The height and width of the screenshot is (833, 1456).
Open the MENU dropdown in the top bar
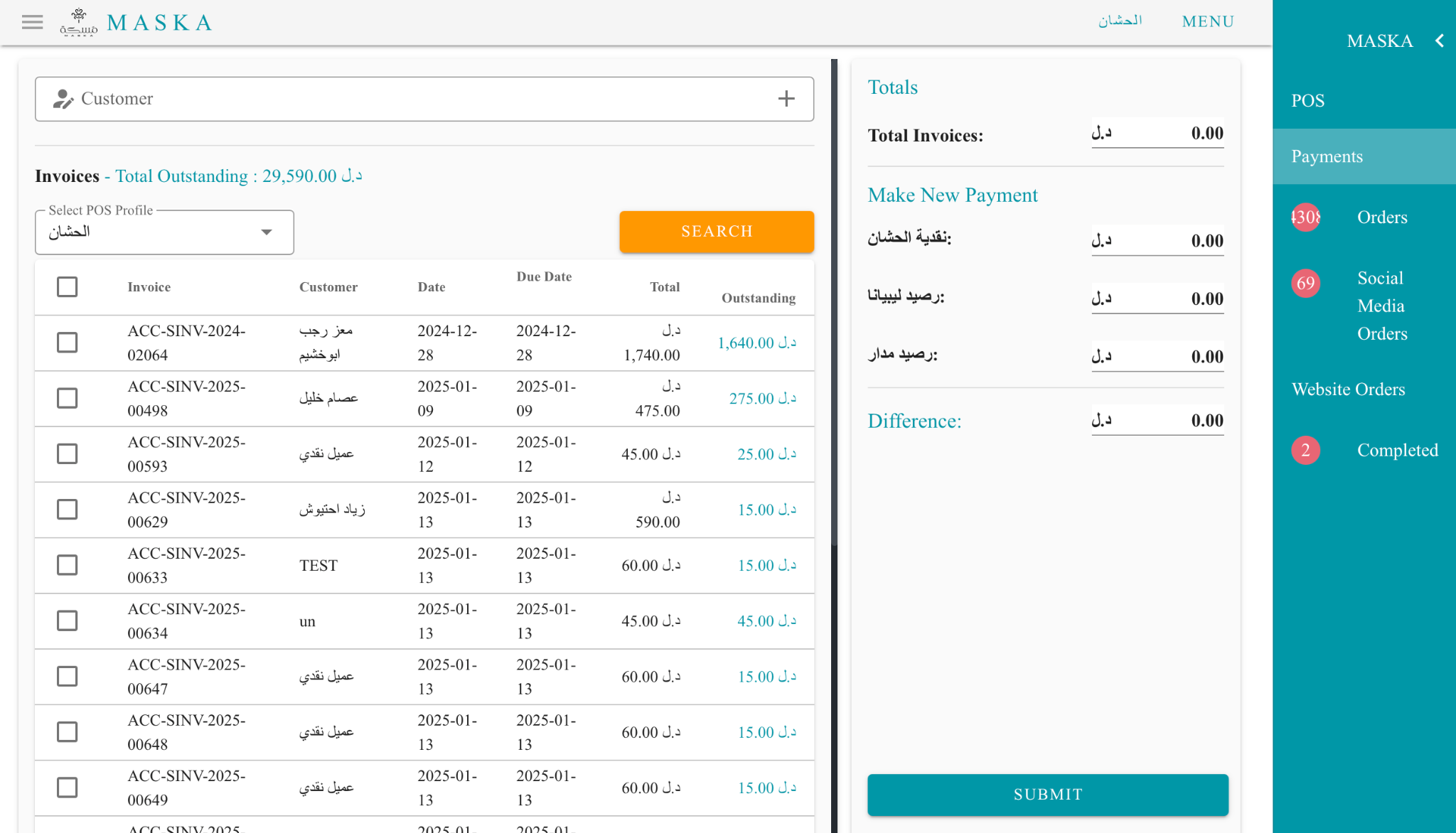(1207, 21)
